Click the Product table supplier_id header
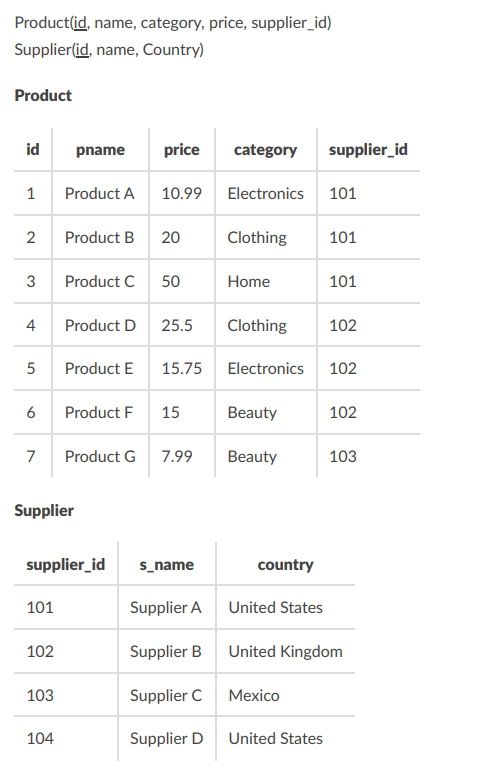The height and width of the screenshot is (761, 498). click(x=368, y=149)
